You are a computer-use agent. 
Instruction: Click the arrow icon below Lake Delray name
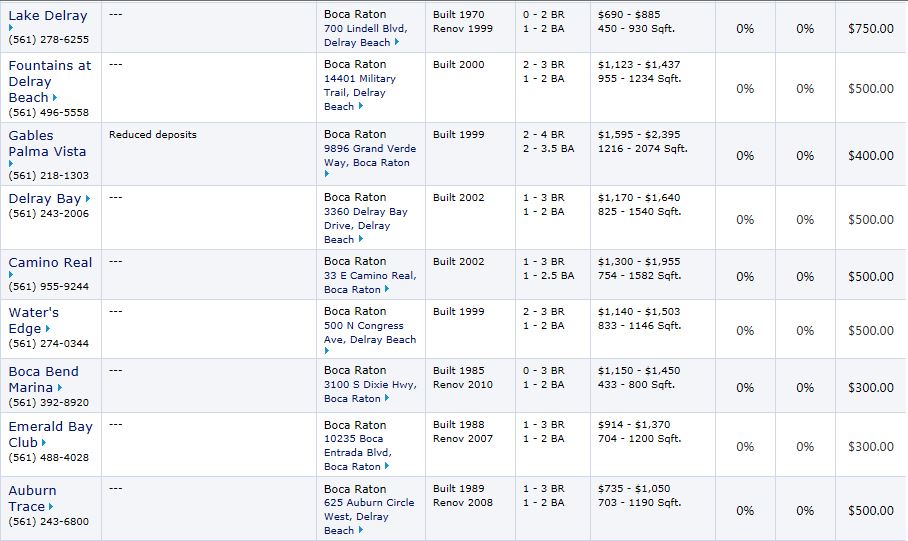[11, 28]
